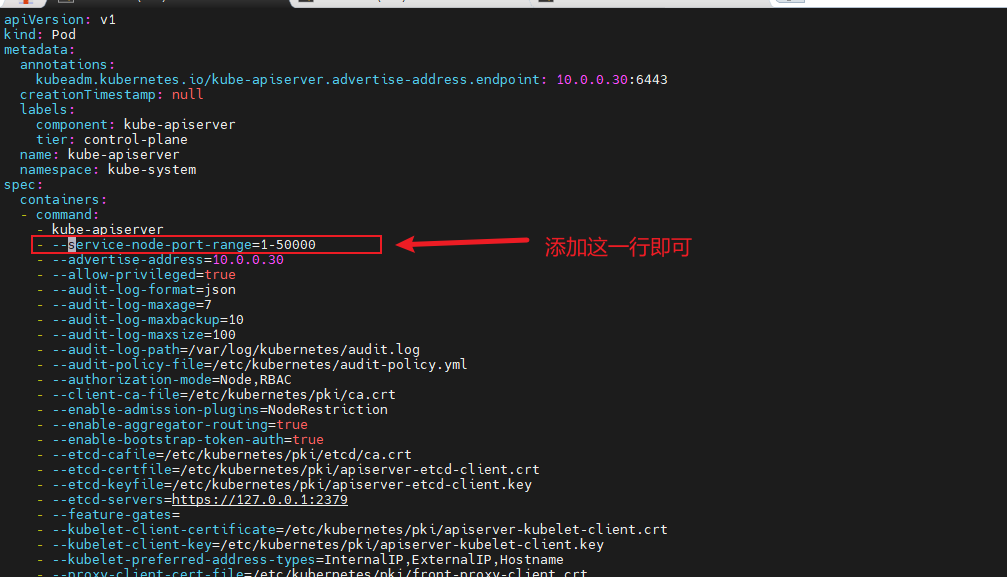The image size is (1007, 577).
Task: Place cursor on the apiVersion: v1 line
Action: (x=60, y=19)
